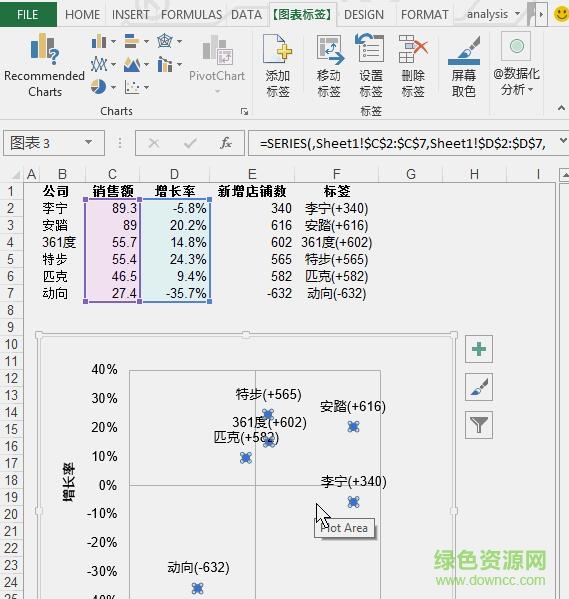Image resolution: width=569 pixels, height=599 pixels.
Task: Click the smiley feedback icon
Action: (561, 15)
